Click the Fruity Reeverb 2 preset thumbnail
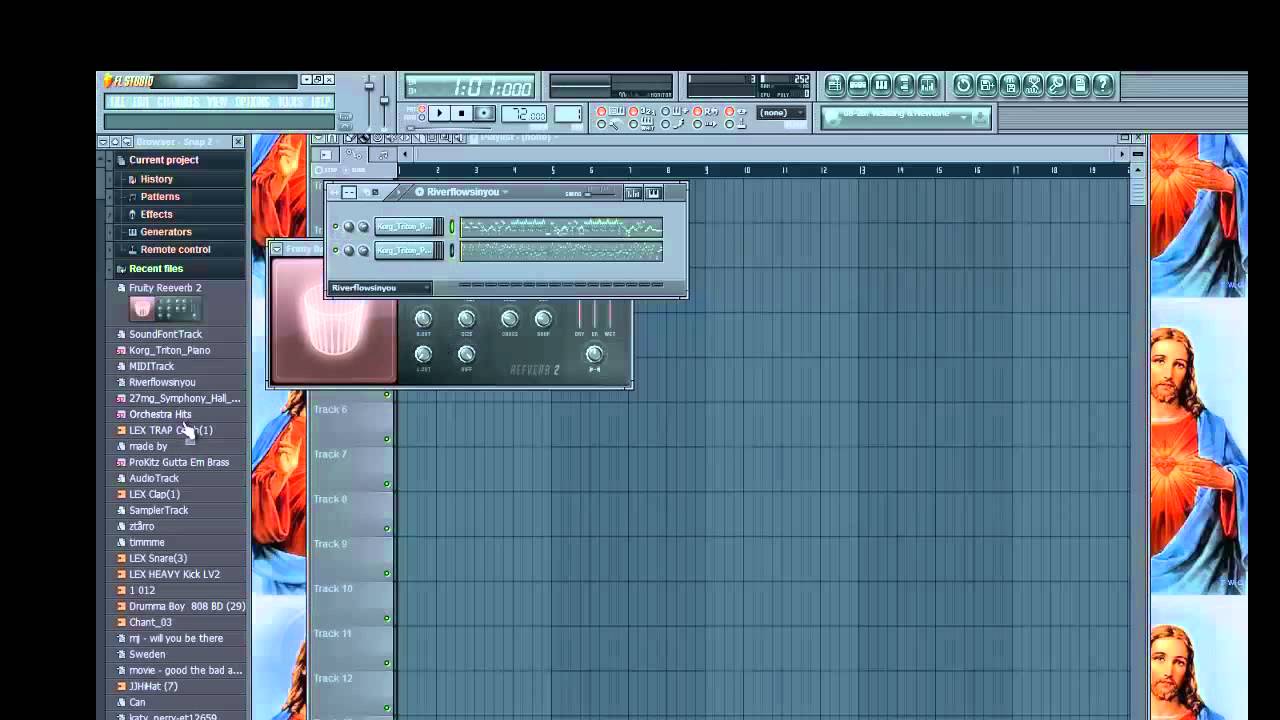The image size is (1280, 720). pyautogui.click(x=163, y=309)
